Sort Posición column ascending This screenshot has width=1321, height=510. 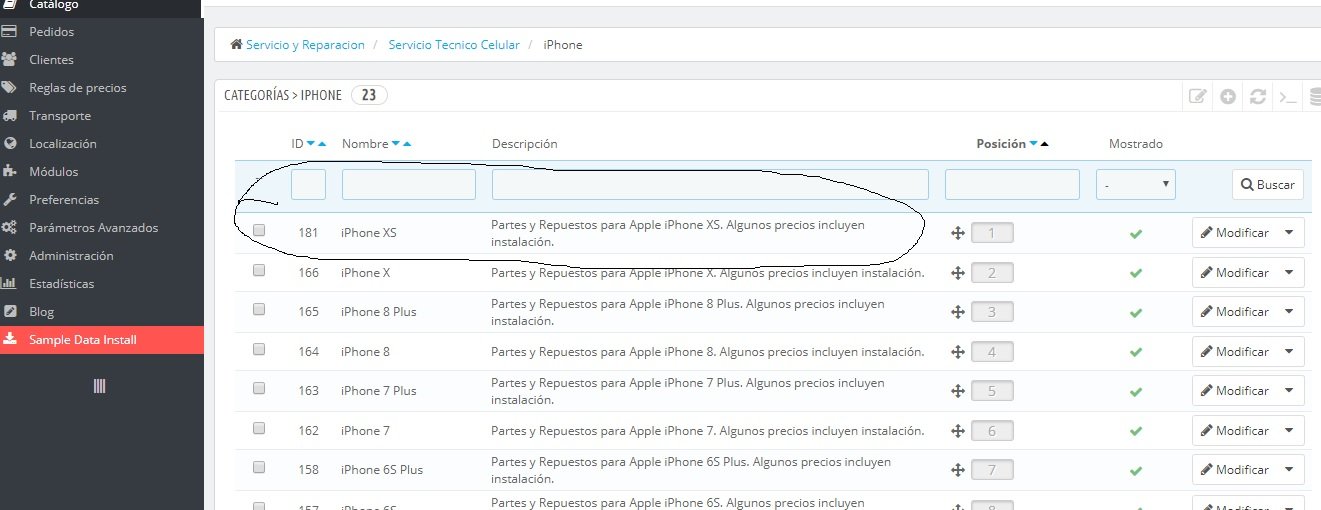pyautogui.click(x=1044, y=144)
